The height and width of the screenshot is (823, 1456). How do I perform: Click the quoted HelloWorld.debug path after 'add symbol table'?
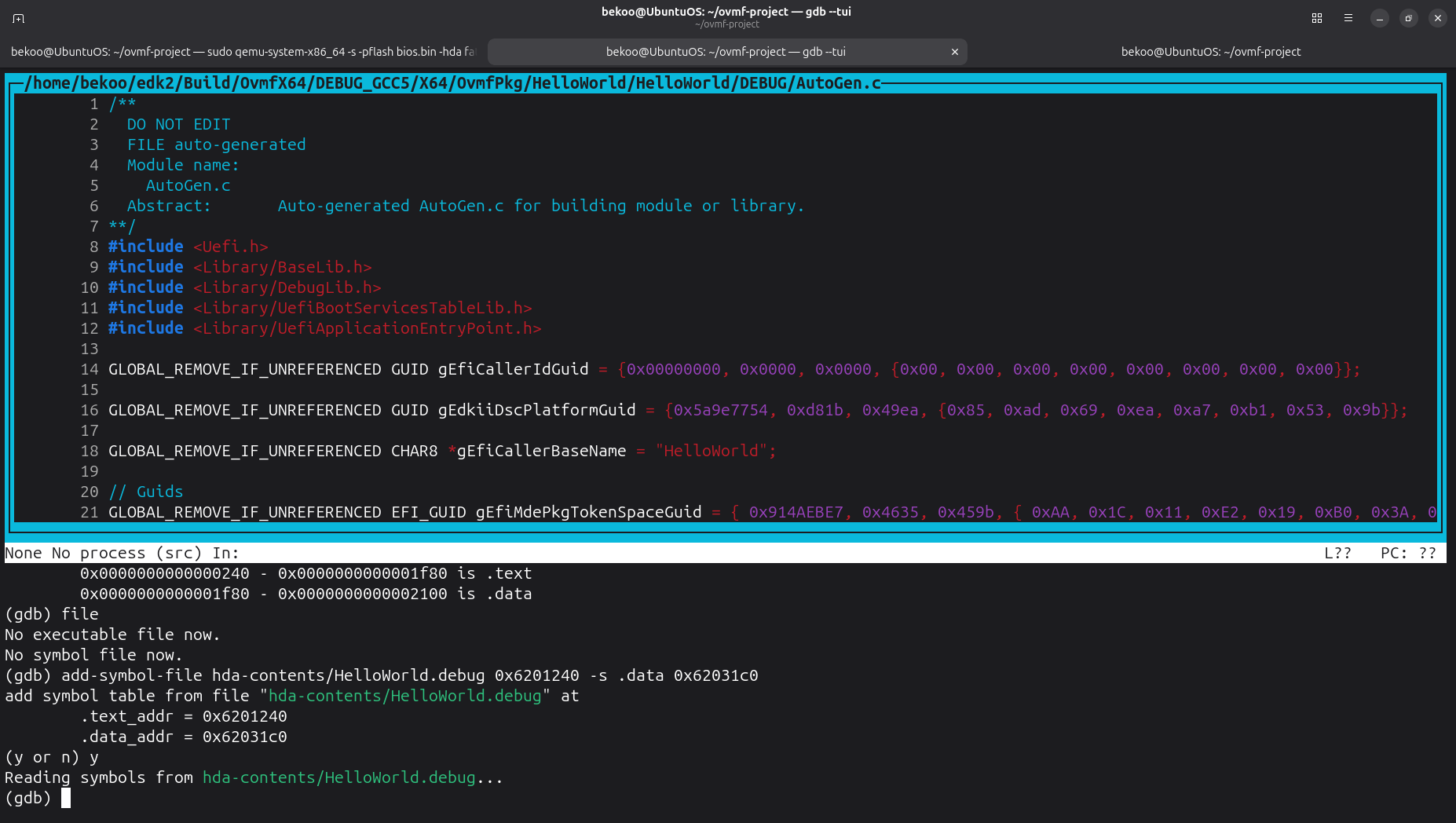pos(405,696)
